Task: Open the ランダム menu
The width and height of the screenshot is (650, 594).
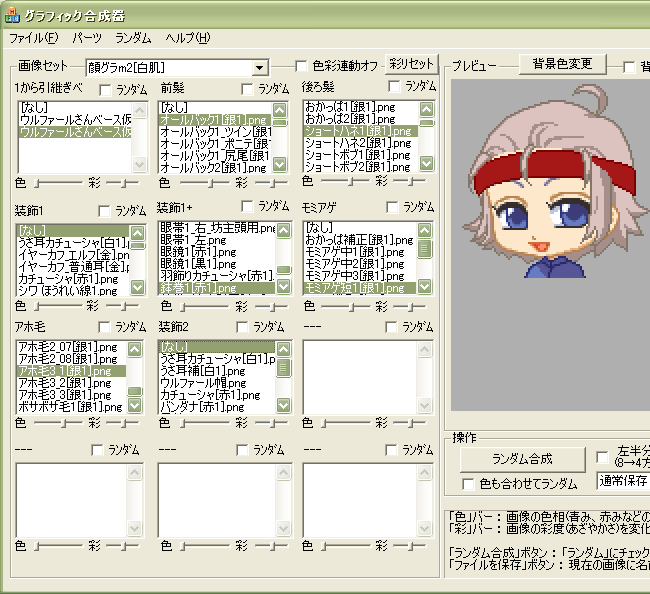Action: [133, 38]
